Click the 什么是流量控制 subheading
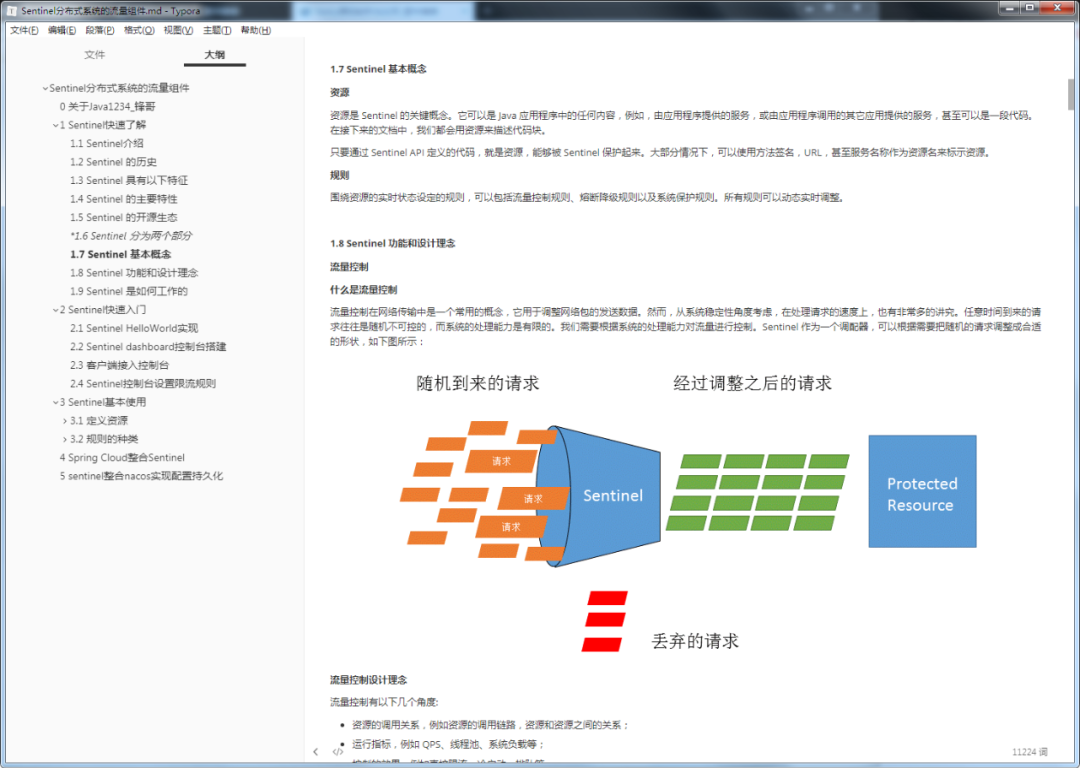The height and width of the screenshot is (768, 1080). click(364, 290)
